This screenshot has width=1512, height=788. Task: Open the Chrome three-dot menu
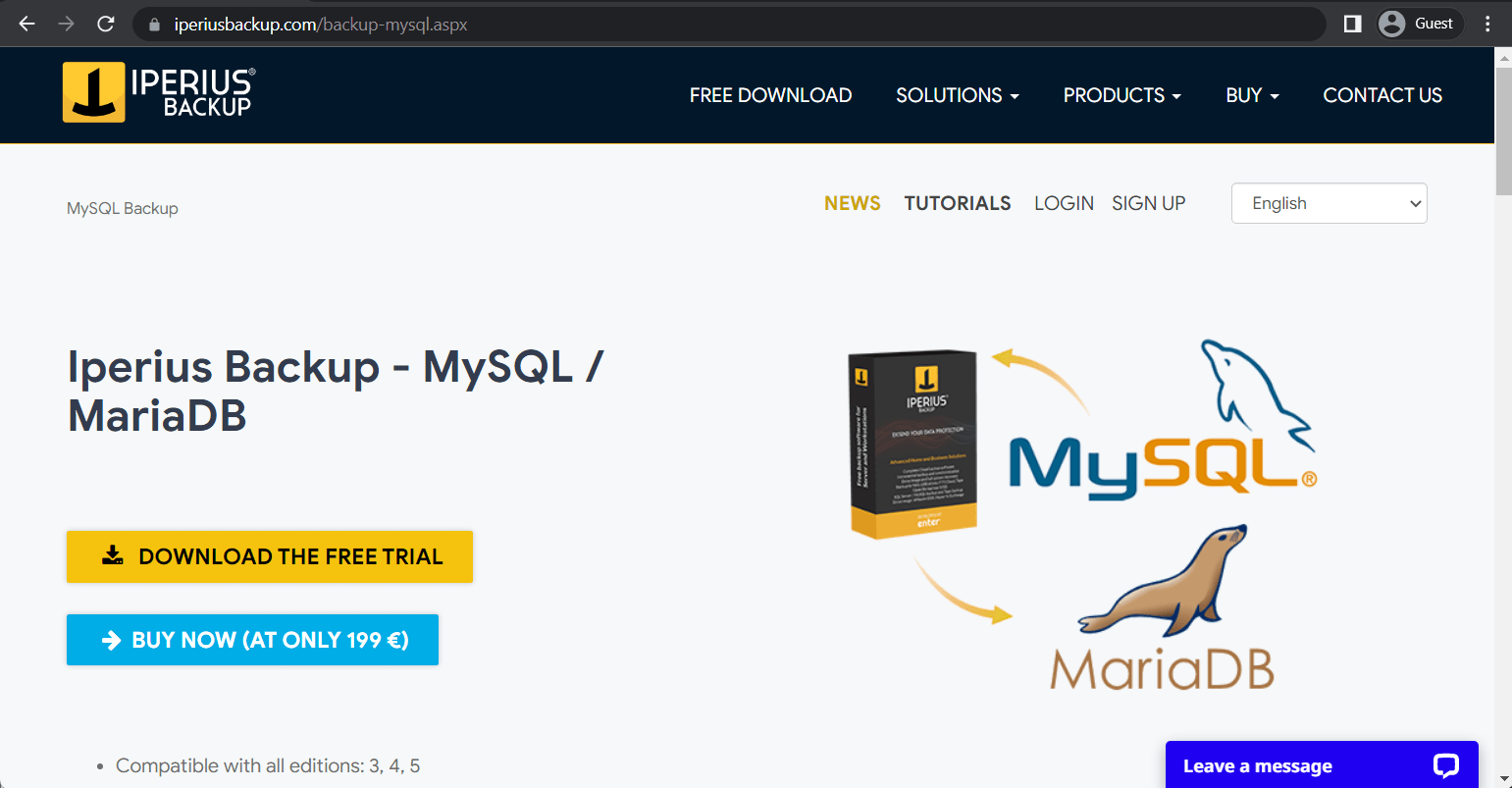(1486, 23)
